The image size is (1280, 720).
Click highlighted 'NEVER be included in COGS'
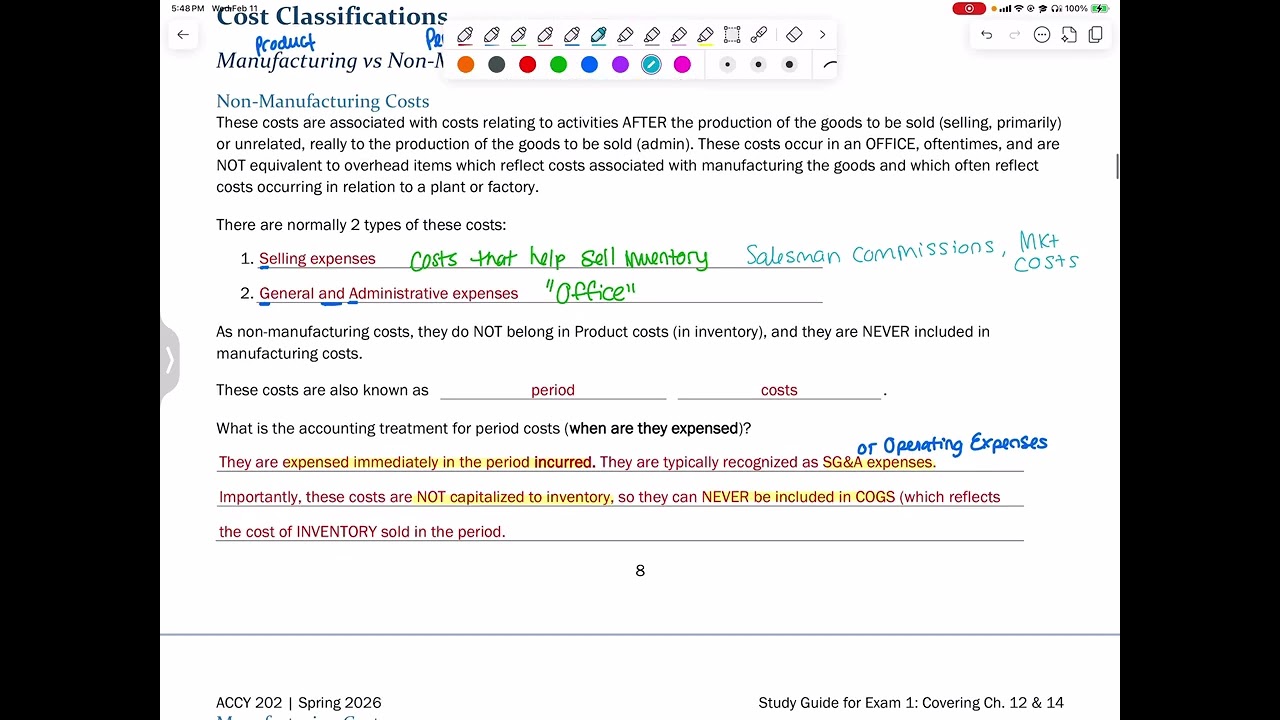798,497
